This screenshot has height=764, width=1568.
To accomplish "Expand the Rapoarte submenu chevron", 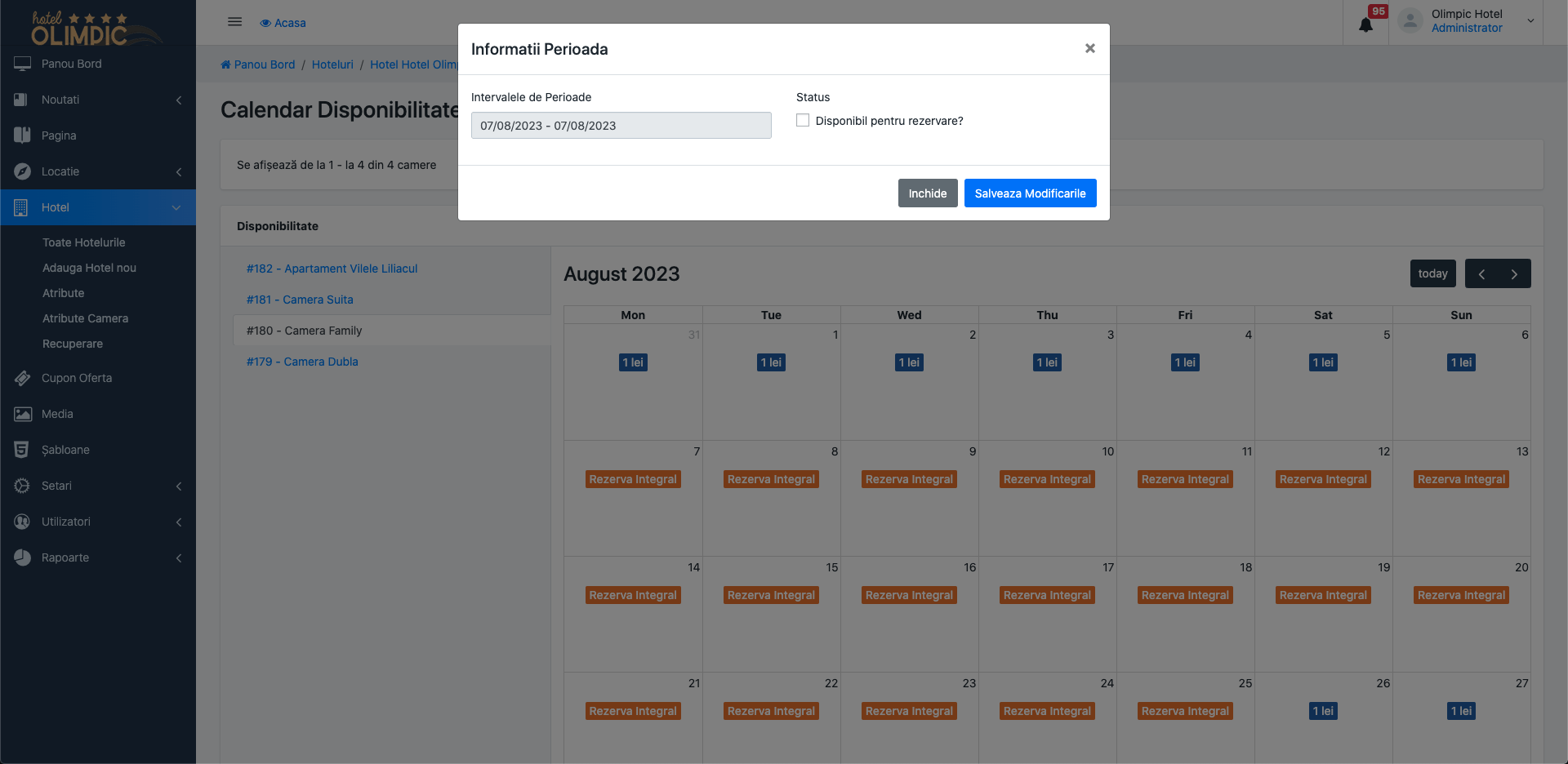I will pos(179,557).
